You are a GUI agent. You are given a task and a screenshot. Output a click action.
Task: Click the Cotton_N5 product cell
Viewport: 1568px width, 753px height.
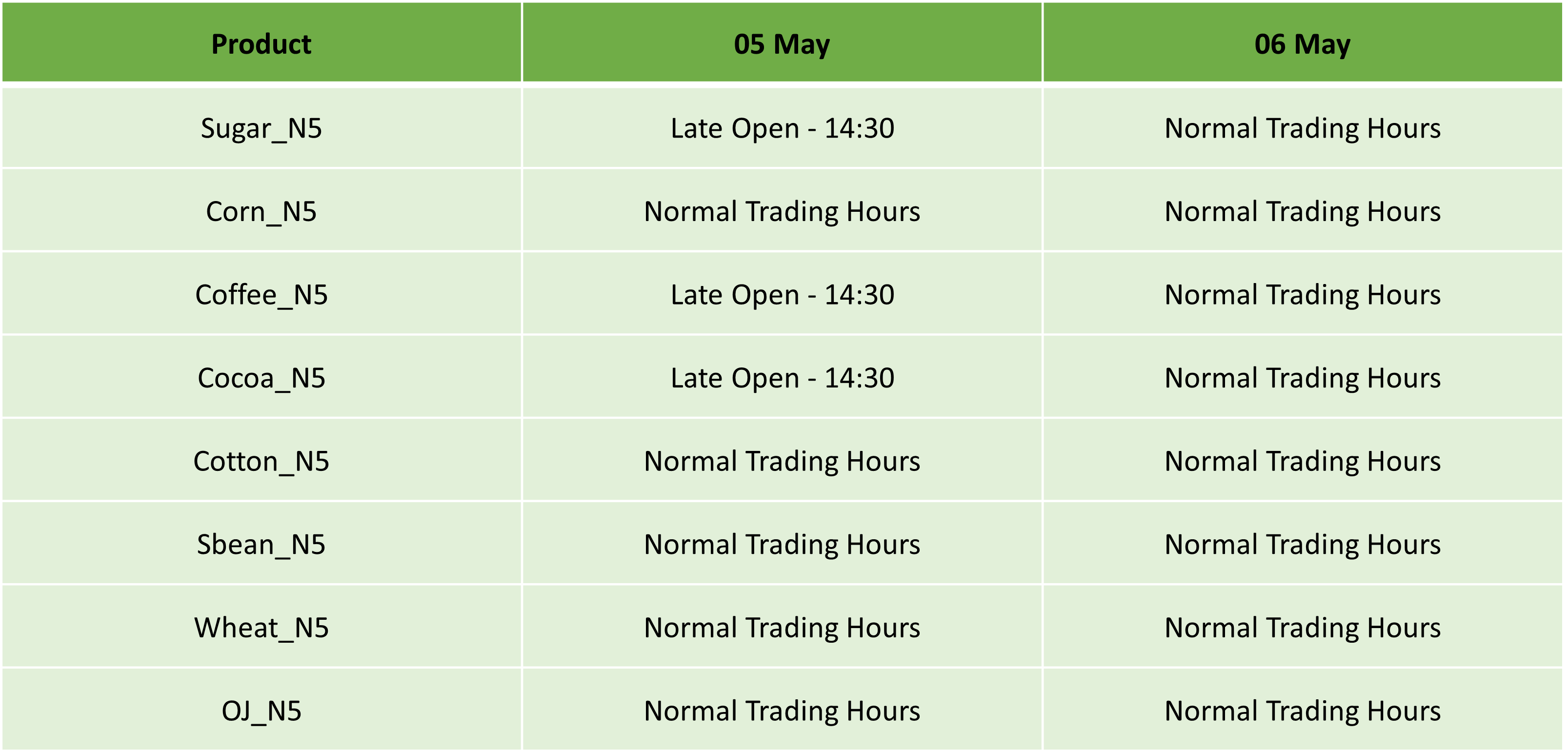point(261,461)
